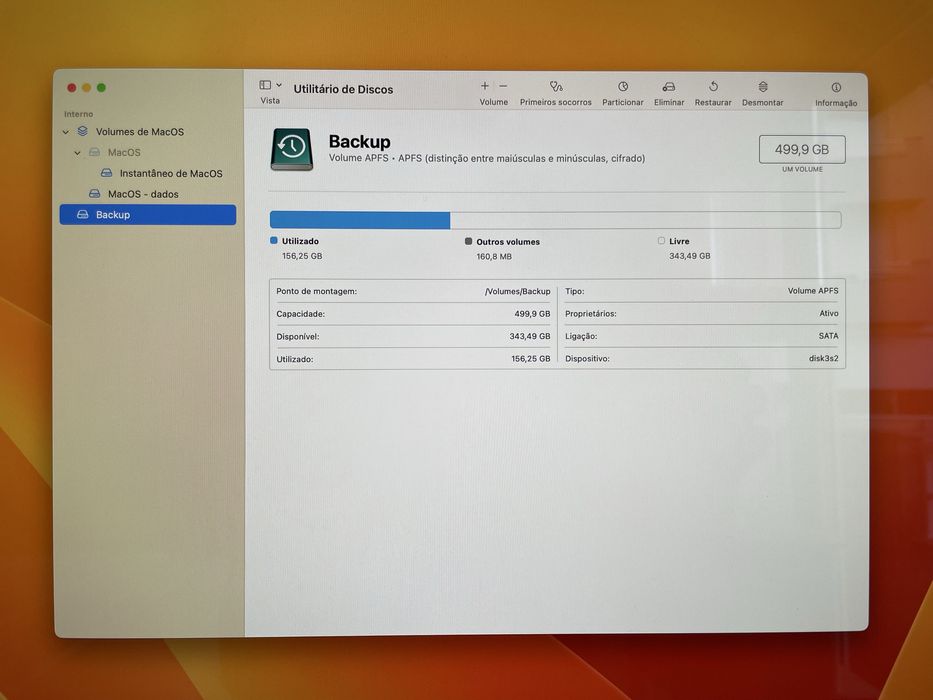Viewport: 933px width, 700px height.
Task: Click the Dispositivo disk3s2 value
Action: (824, 358)
